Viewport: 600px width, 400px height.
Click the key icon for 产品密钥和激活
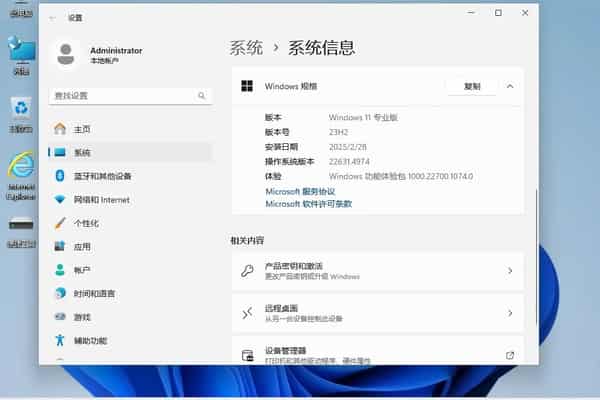pyautogui.click(x=247, y=271)
